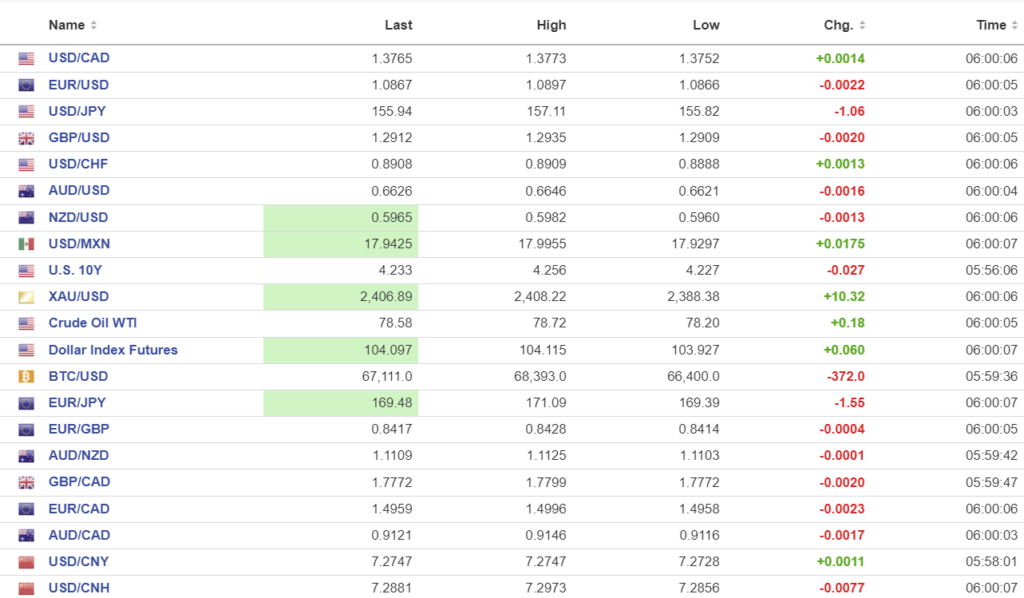Click the Mexican flag icon beside USD/MXN

tap(26, 244)
